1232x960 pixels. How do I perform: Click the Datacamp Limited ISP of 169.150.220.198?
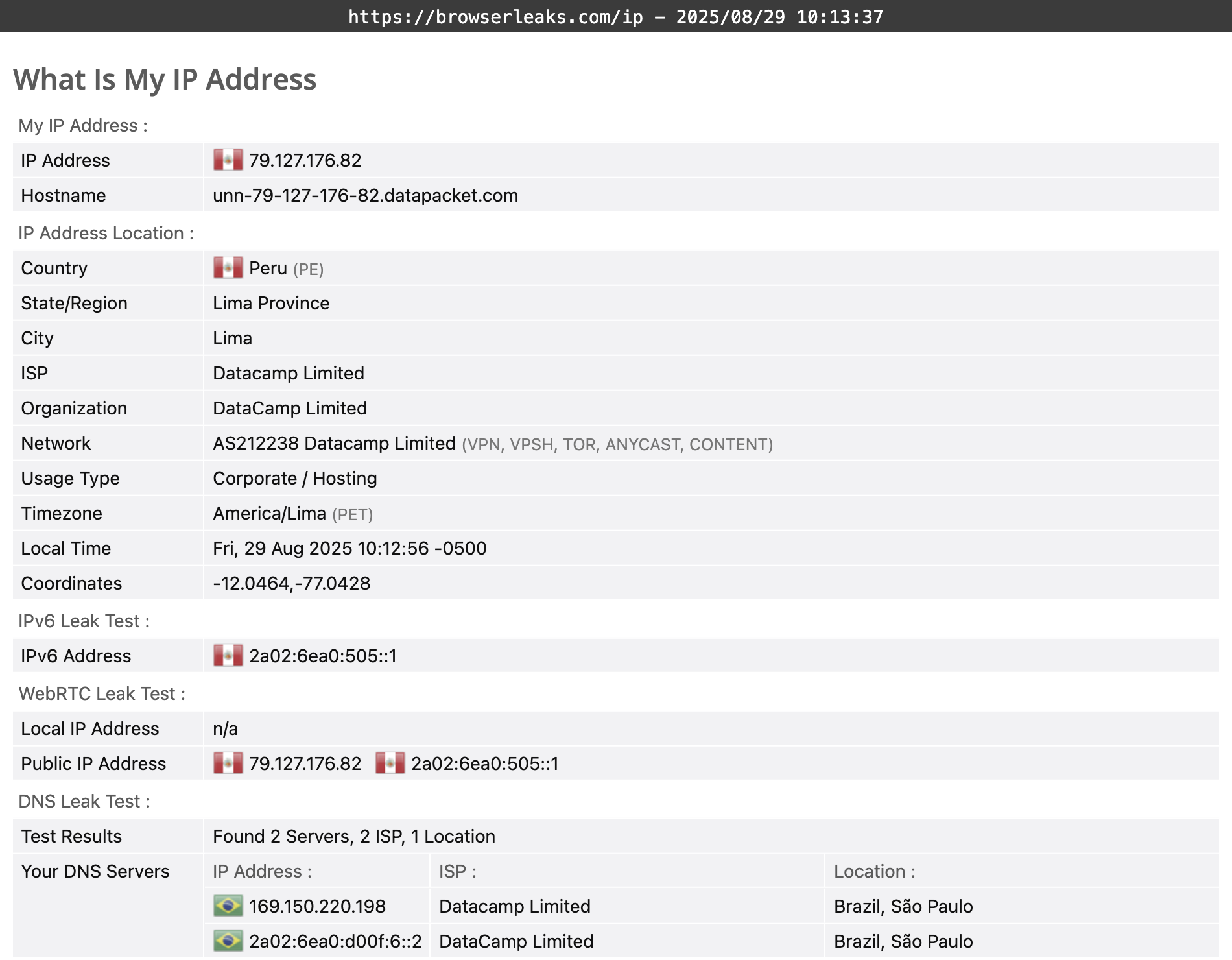point(515,906)
